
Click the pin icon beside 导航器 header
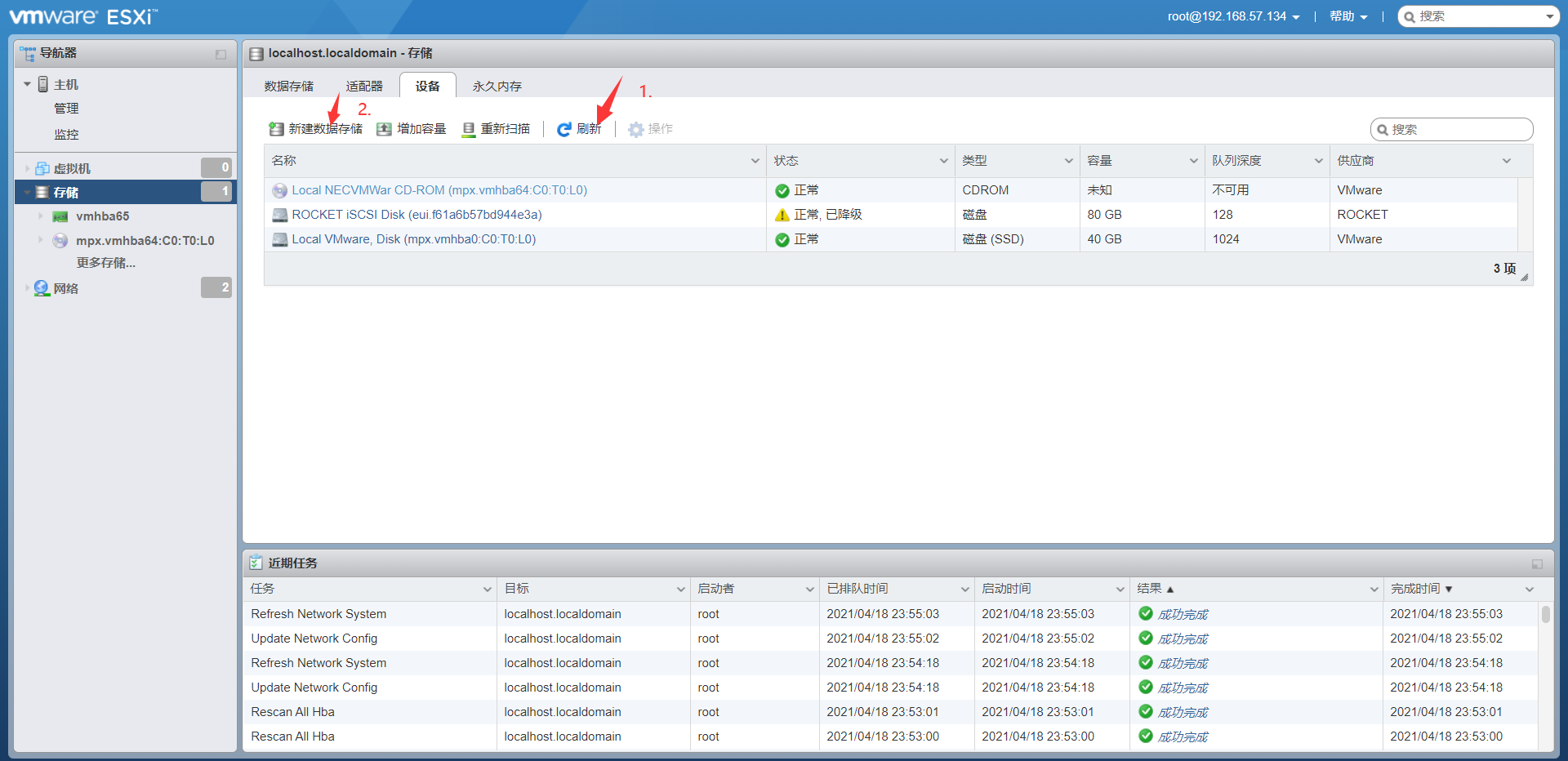pyautogui.click(x=219, y=53)
